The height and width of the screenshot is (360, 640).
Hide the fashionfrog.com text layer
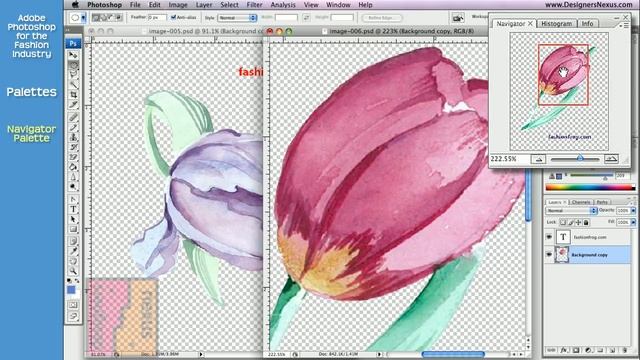[x=549, y=237]
